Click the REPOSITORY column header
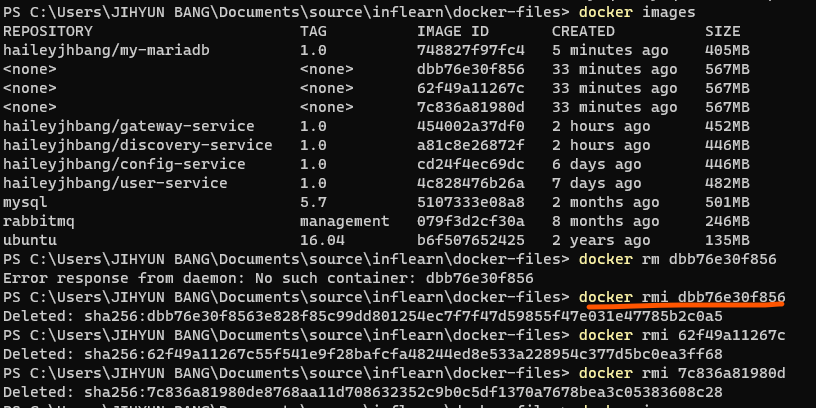The height and width of the screenshot is (408, 816). click(x=47, y=31)
